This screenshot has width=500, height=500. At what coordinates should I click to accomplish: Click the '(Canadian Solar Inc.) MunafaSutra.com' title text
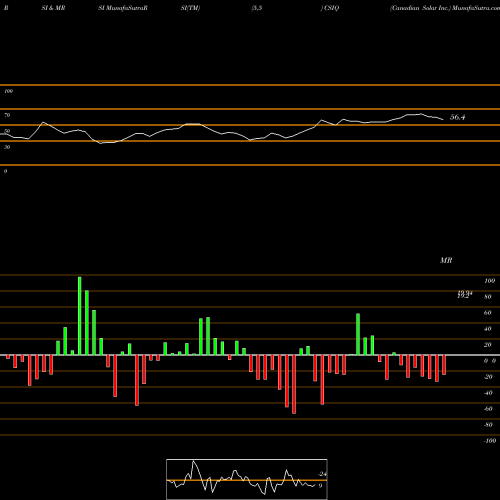445,8
